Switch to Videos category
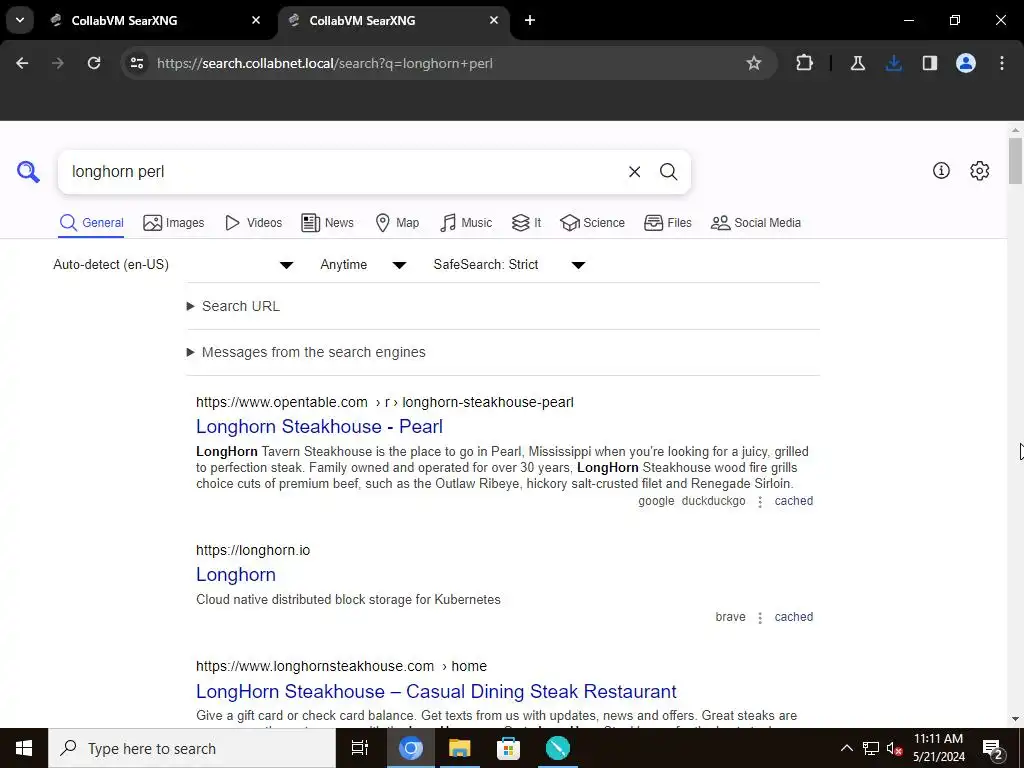 click(253, 223)
